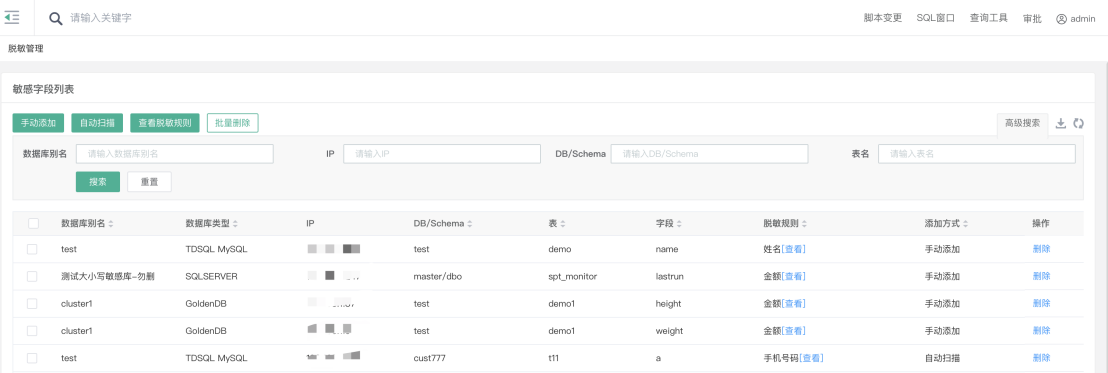Focus the 数据库别名 input field
This screenshot has width=1108, height=373.
[175, 153]
